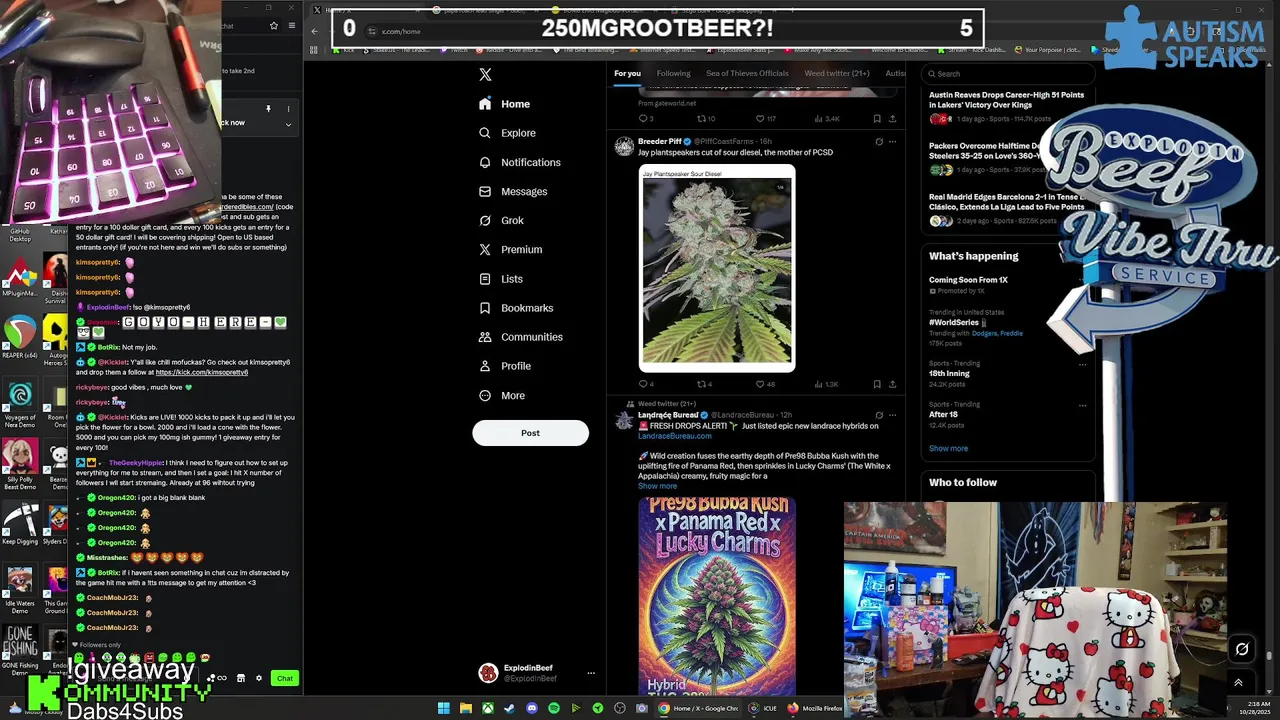This screenshot has height=720, width=1280.
Task: Open Grok in X sidebar
Action: (x=501, y=220)
